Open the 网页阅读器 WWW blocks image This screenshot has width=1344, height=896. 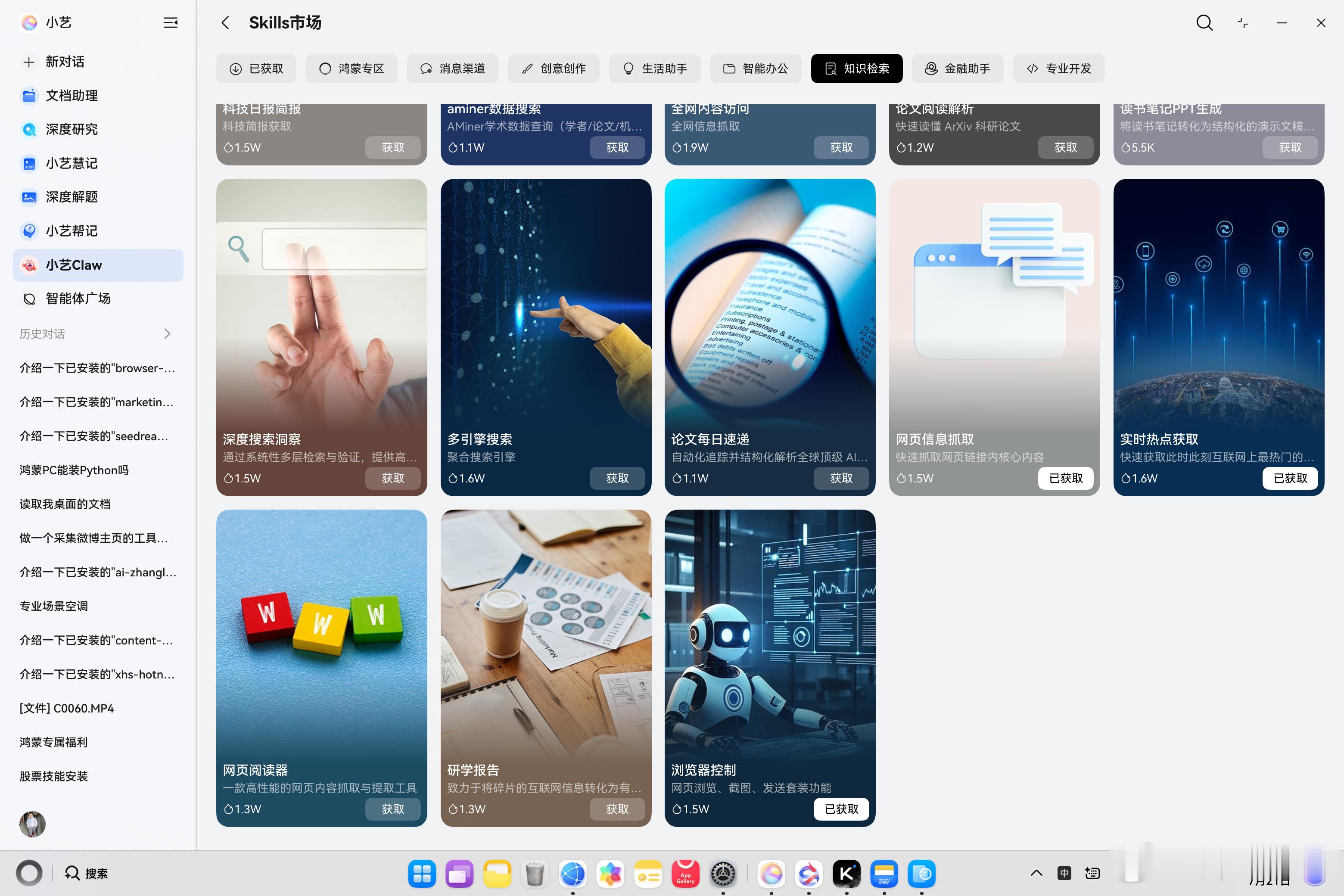click(321, 634)
